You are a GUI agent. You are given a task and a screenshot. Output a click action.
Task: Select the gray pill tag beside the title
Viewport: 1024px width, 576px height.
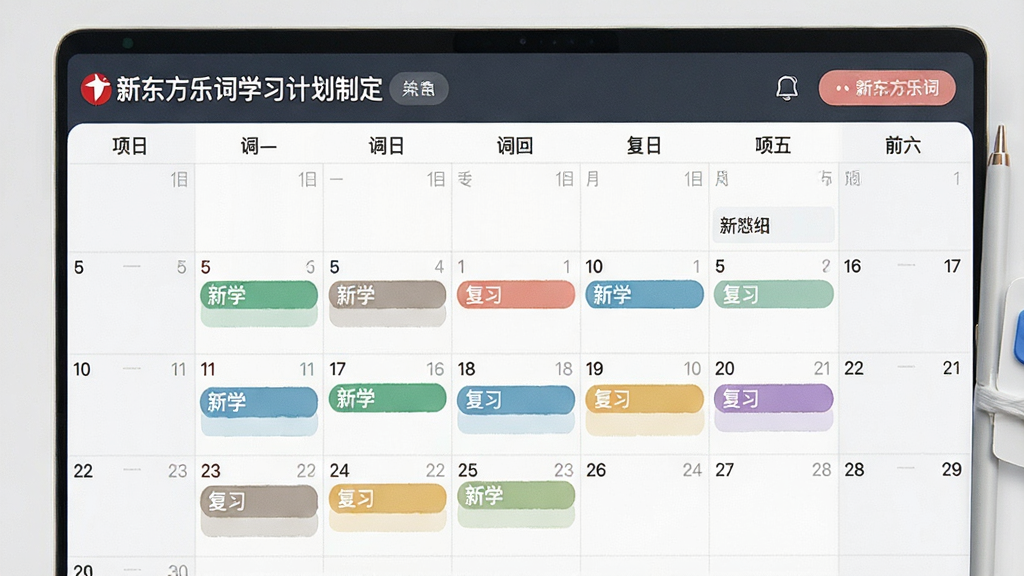419,88
